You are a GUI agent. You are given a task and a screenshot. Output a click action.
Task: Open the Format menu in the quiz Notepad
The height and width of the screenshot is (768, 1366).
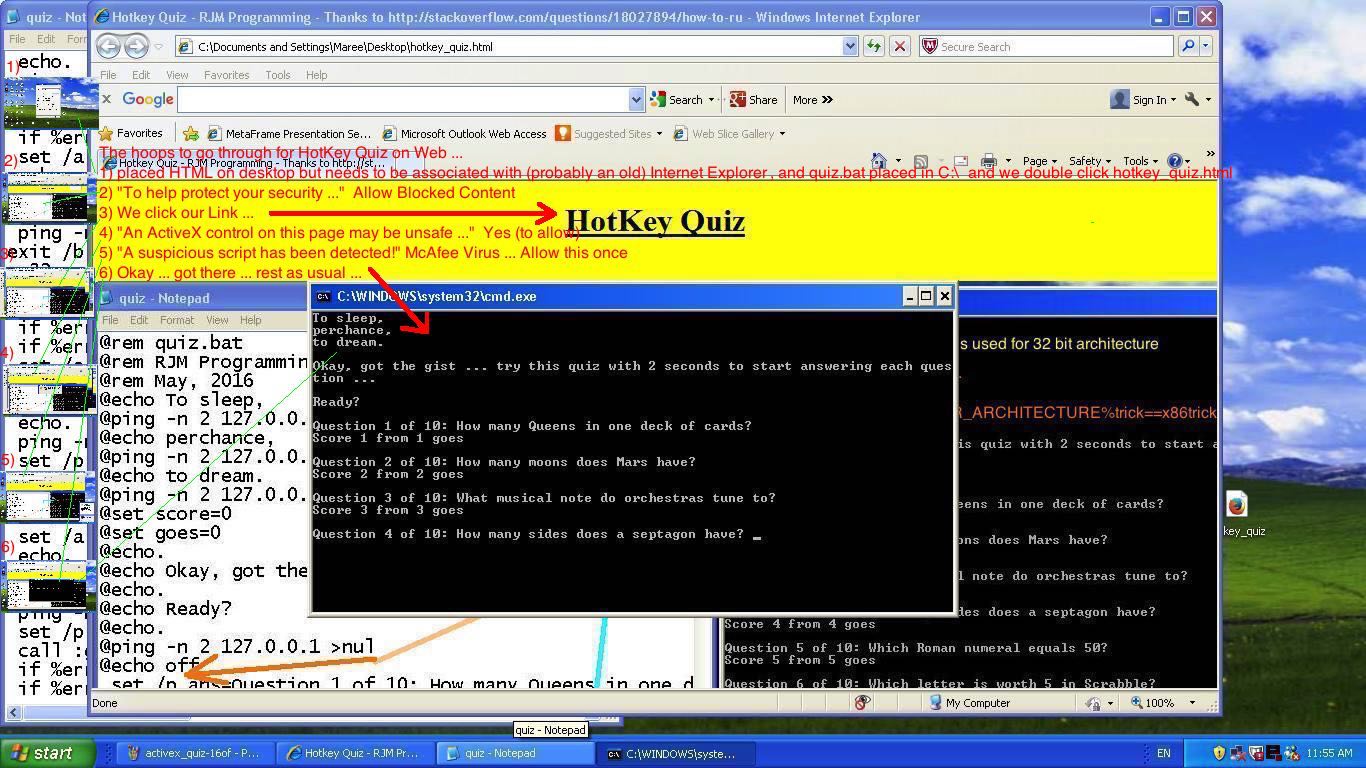click(176, 320)
